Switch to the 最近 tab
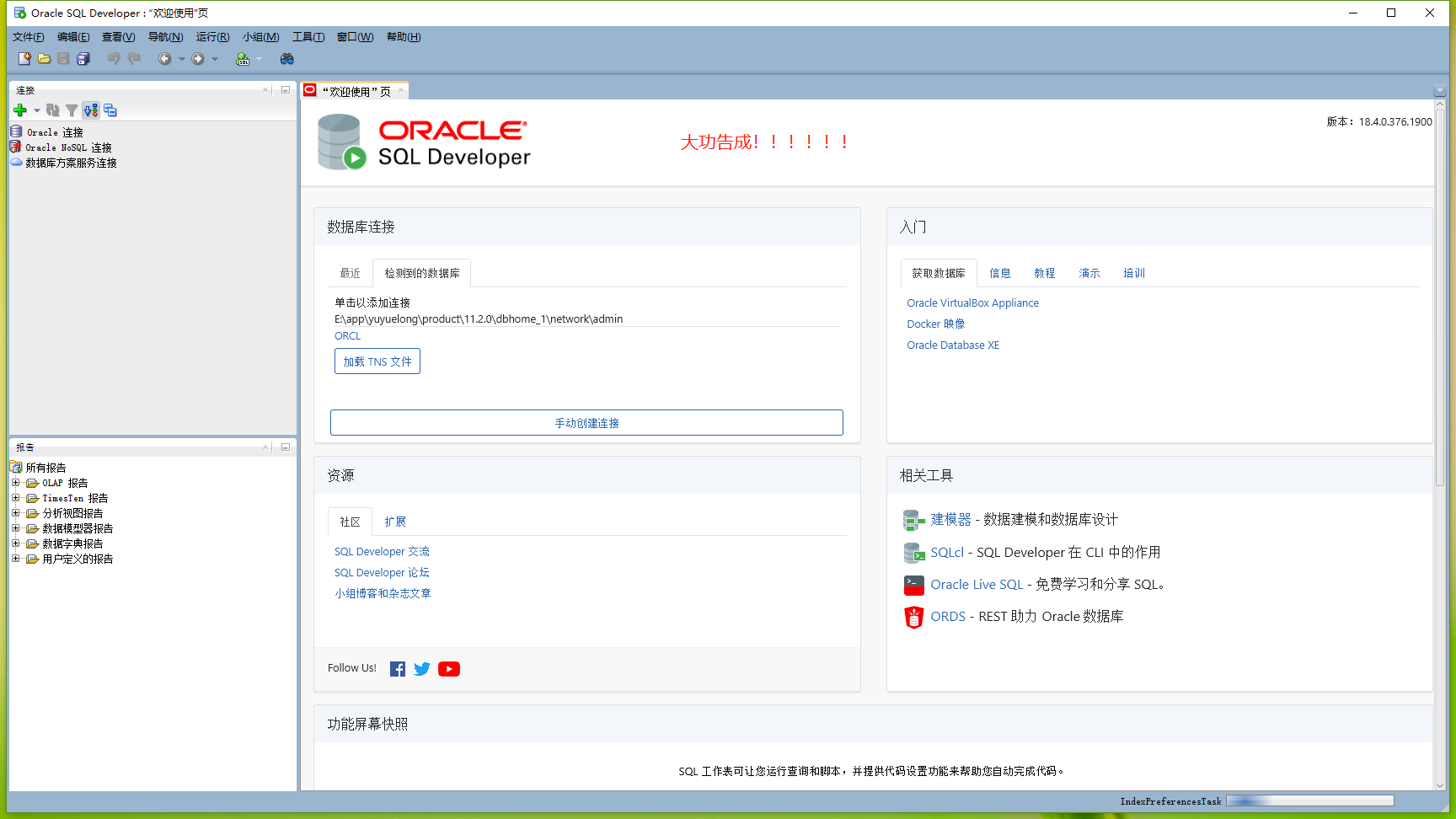 [x=351, y=272]
